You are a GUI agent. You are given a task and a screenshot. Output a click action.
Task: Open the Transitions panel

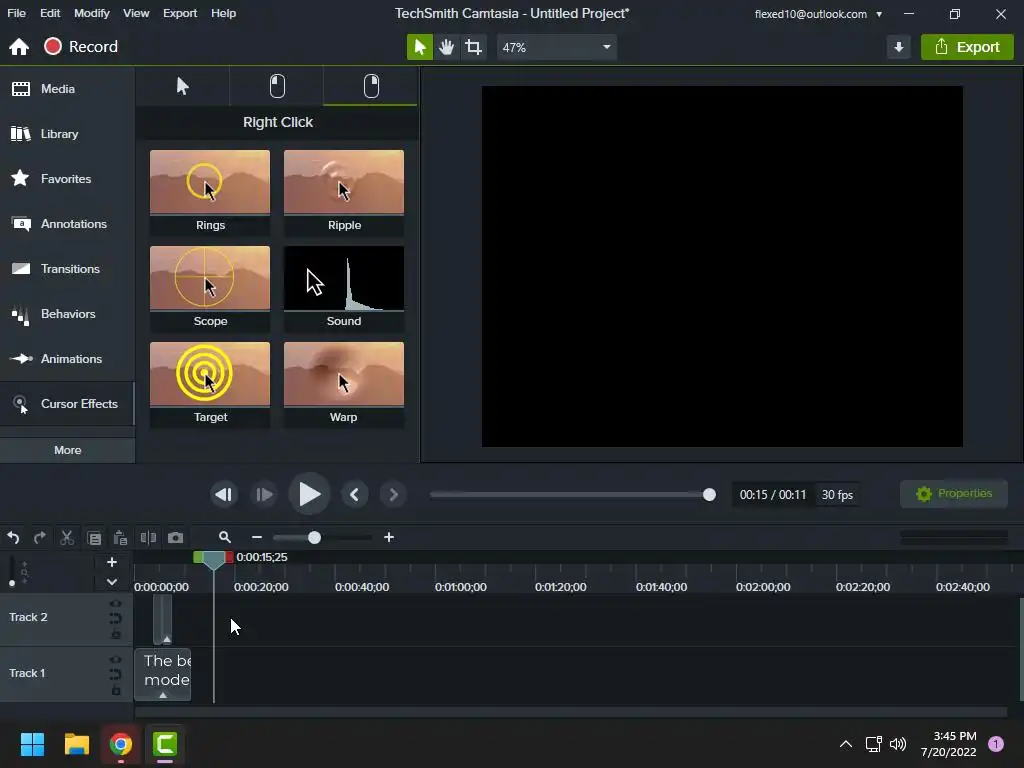(67, 269)
